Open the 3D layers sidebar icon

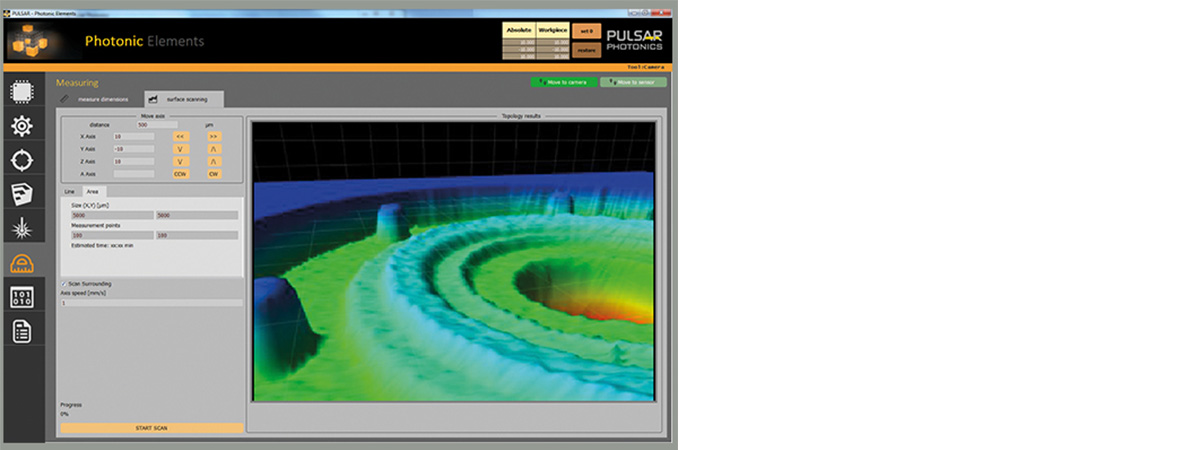[x=22, y=194]
